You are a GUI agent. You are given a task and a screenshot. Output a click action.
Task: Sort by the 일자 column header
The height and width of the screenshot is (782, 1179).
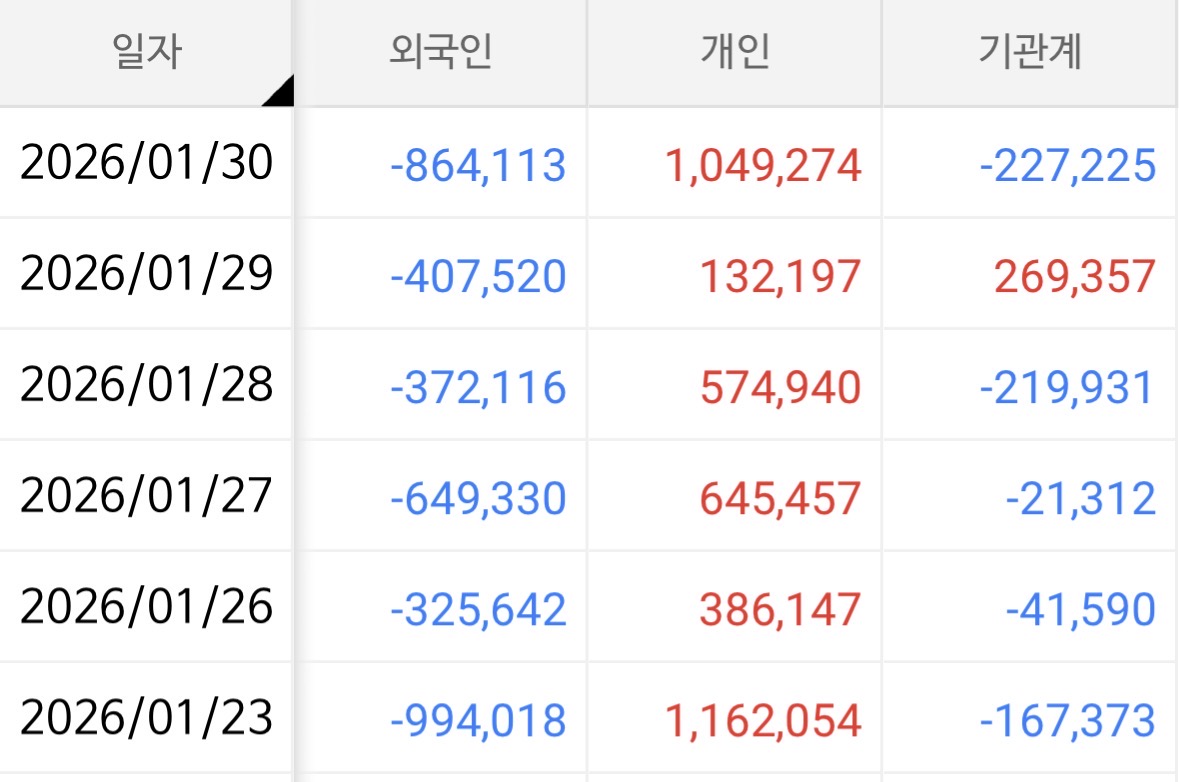[146, 52]
